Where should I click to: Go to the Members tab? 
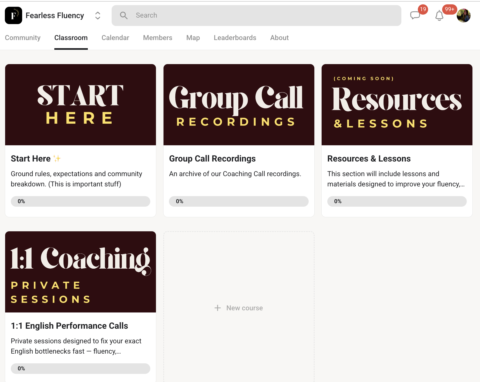158,38
